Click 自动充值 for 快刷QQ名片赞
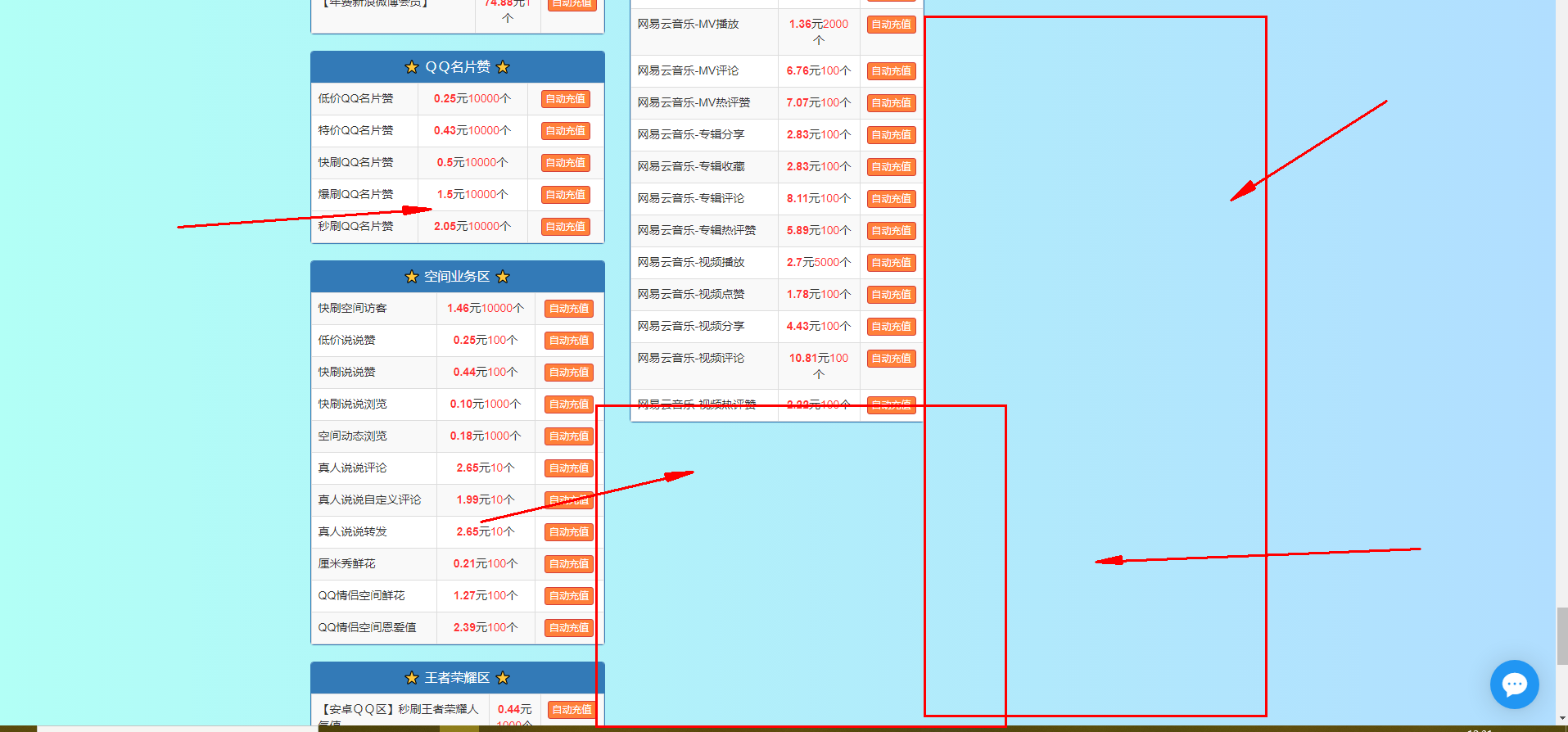The height and width of the screenshot is (732, 1568). coord(566,163)
